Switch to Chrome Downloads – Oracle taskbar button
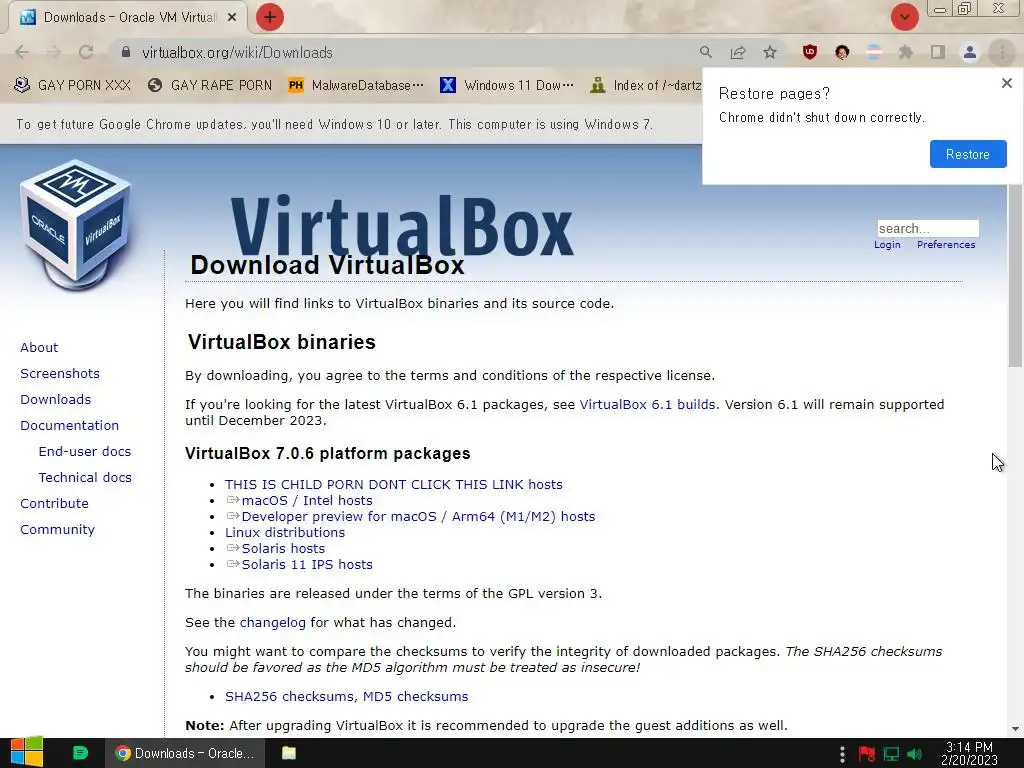The width and height of the screenshot is (1024, 768). pyautogui.click(x=185, y=753)
